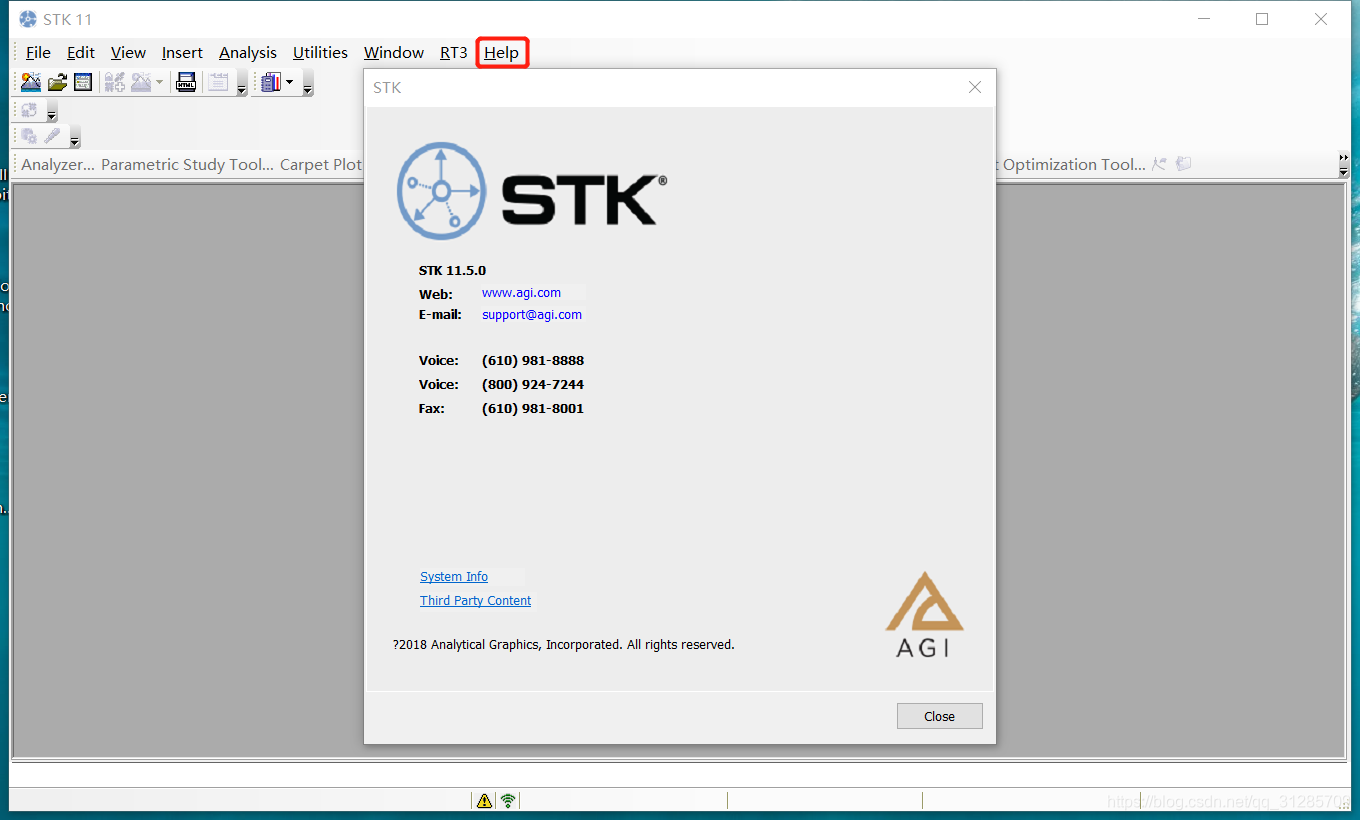The width and height of the screenshot is (1360, 820).
Task: Open the System Info link
Action: 453,576
